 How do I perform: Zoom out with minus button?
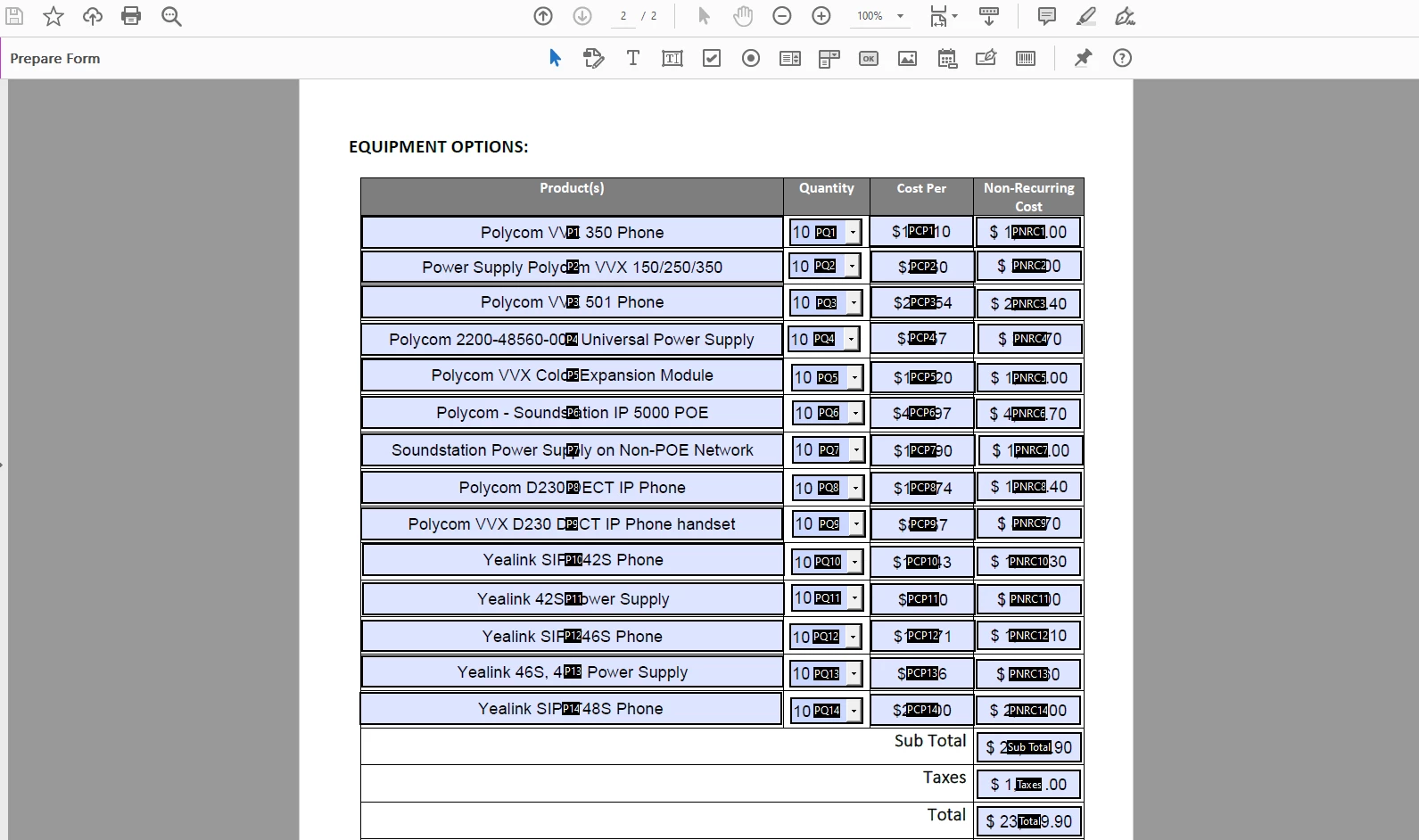[x=782, y=16]
